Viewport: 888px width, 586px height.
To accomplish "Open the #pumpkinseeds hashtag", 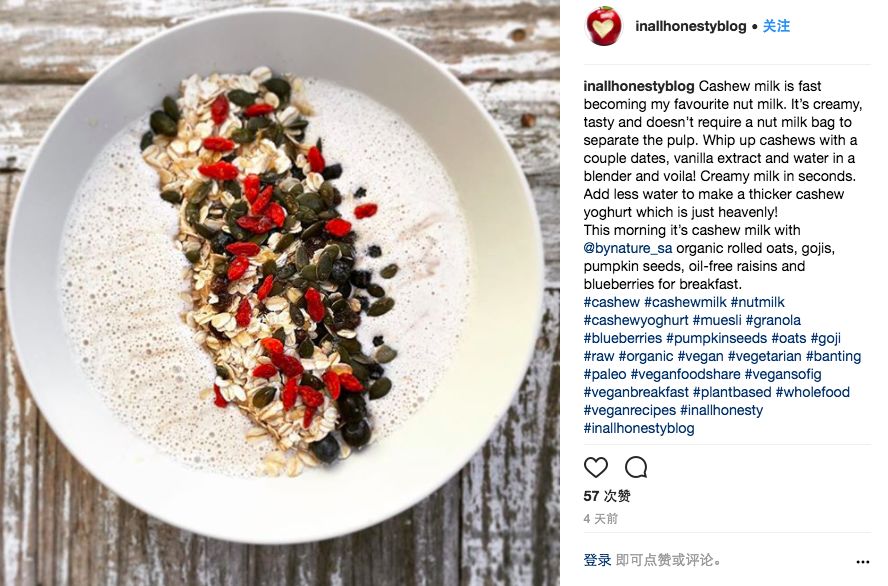I will point(716,338).
